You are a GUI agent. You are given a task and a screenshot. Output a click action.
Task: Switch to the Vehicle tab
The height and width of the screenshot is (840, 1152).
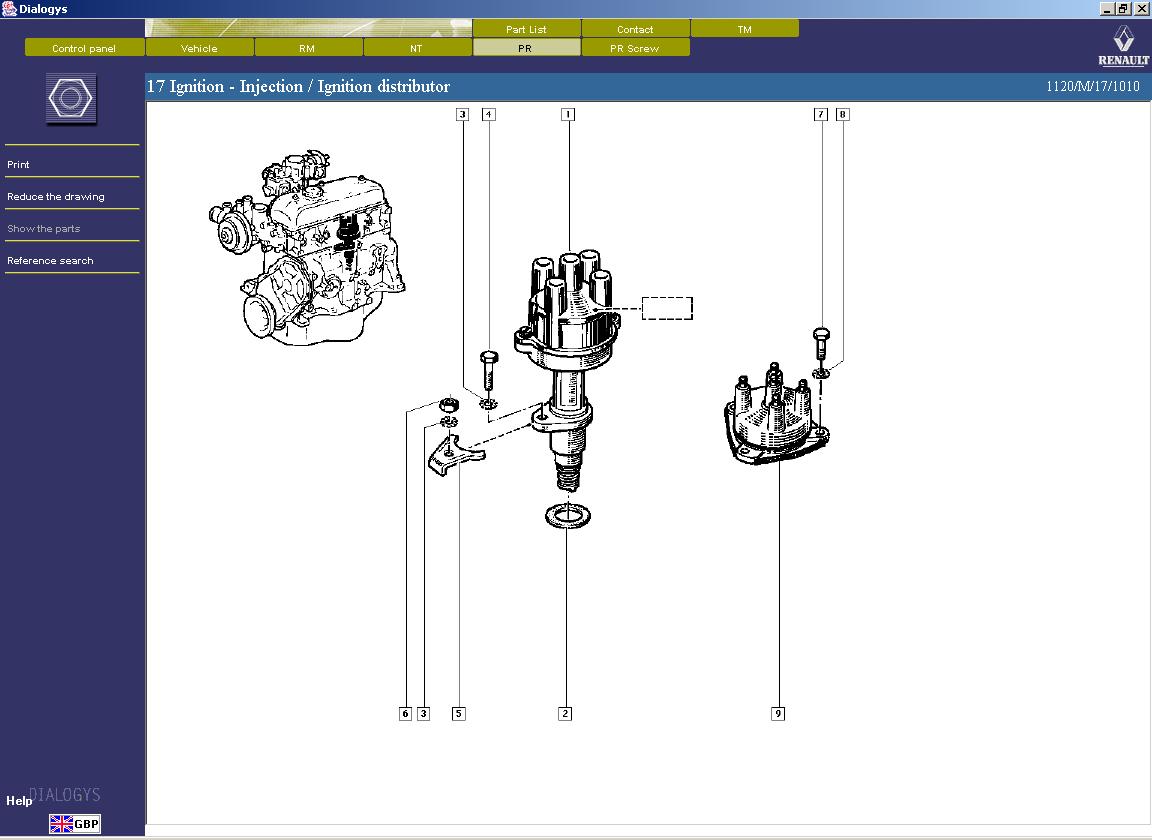[x=200, y=48]
